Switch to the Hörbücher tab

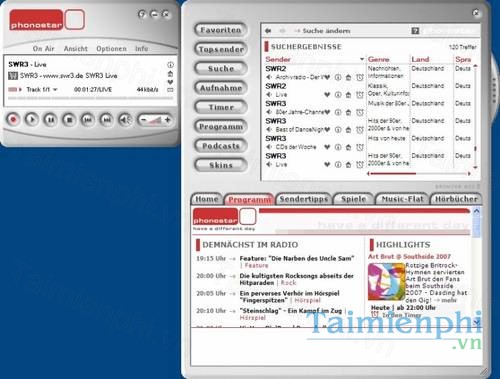[x=456, y=199]
